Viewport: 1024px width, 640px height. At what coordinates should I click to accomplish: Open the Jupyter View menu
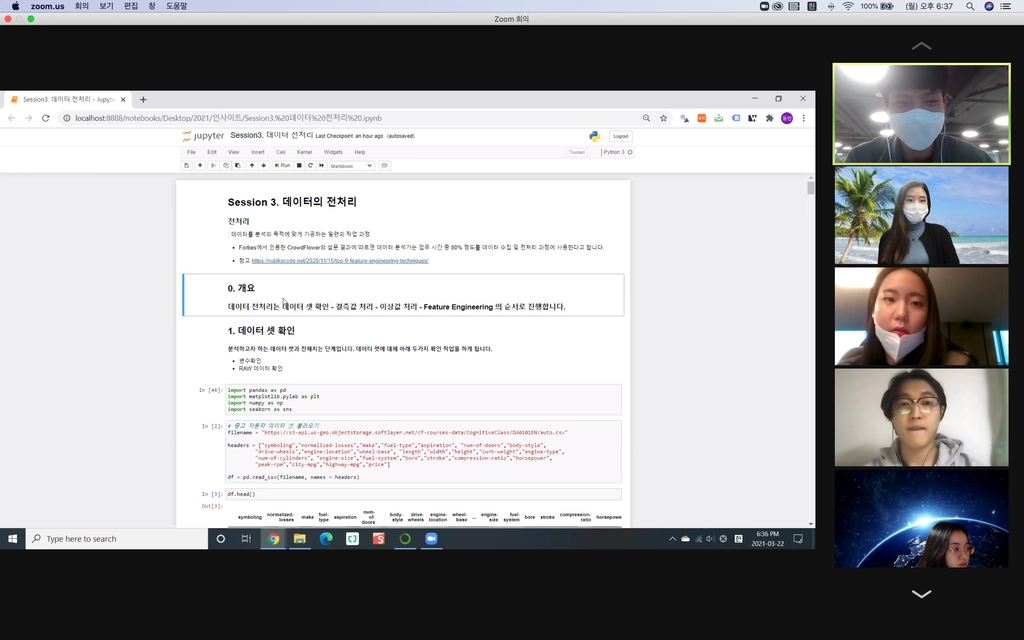pos(233,152)
